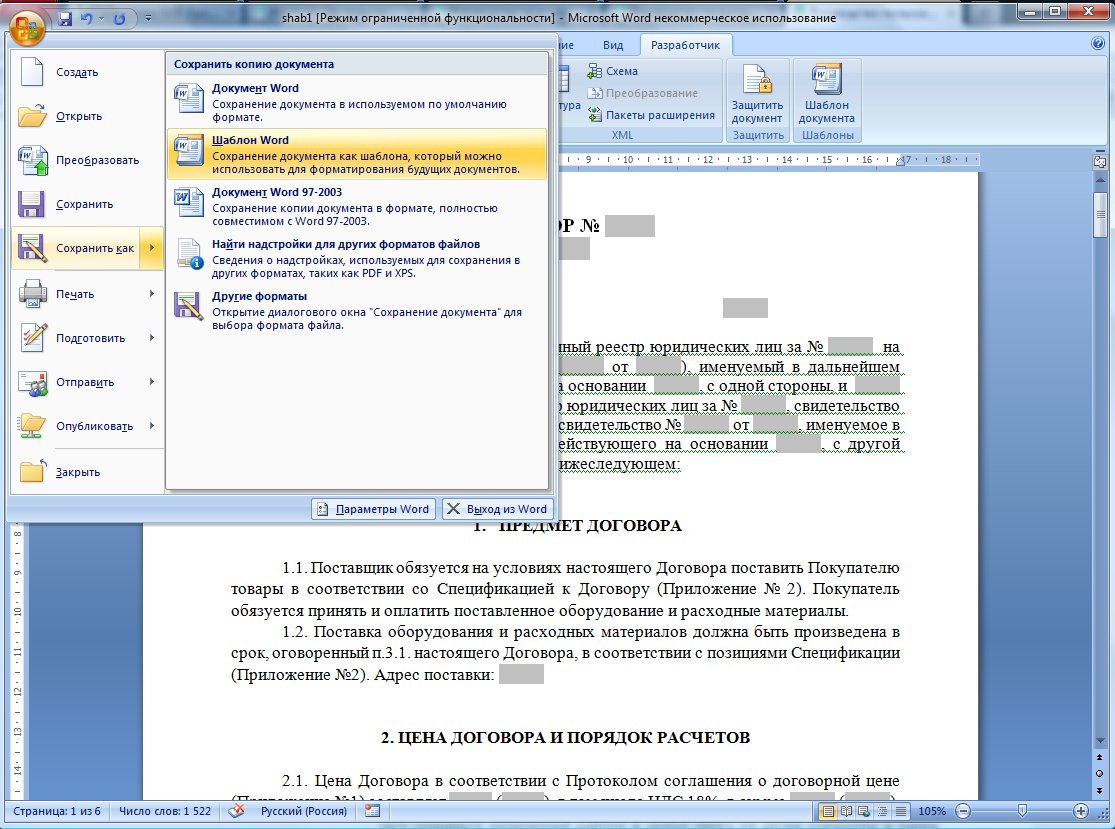This screenshot has height=829, width=1115.
Task: Click the Undo arrow icon
Action: click(x=87, y=18)
